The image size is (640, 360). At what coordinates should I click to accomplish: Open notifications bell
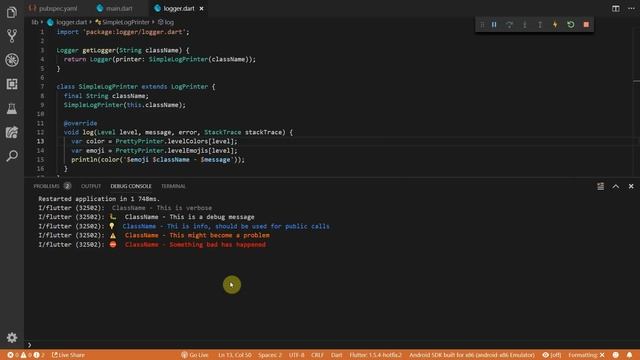[x=629, y=355]
